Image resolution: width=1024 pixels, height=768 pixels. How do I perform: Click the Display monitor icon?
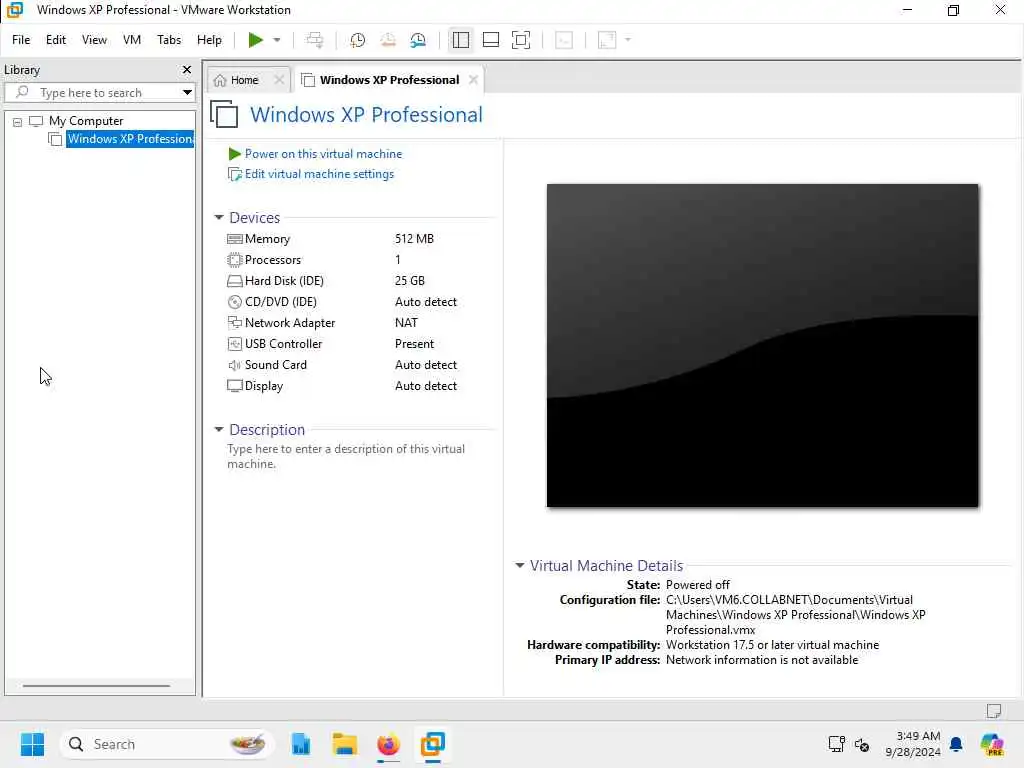point(234,386)
